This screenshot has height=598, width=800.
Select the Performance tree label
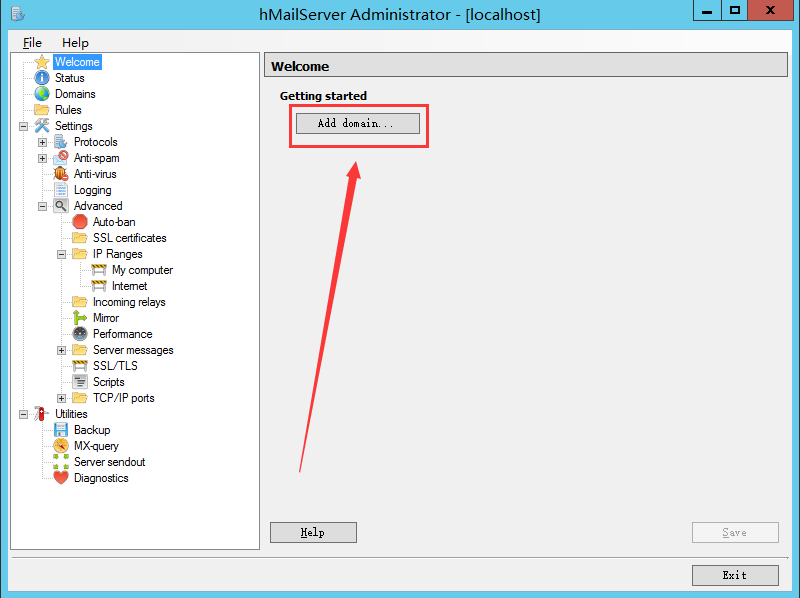(x=122, y=334)
